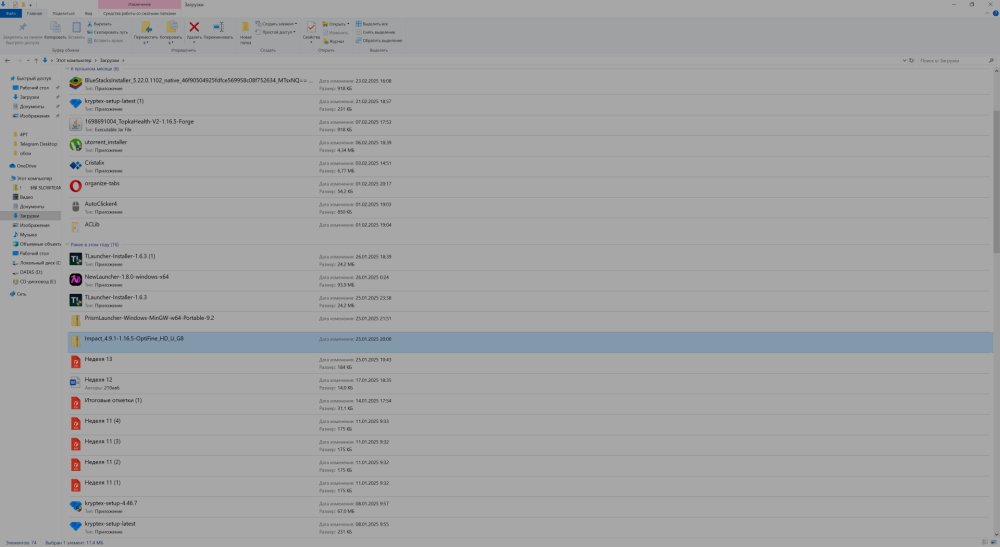Collapse the 'В прошлом месяце' group

click(x=67, y=68)
